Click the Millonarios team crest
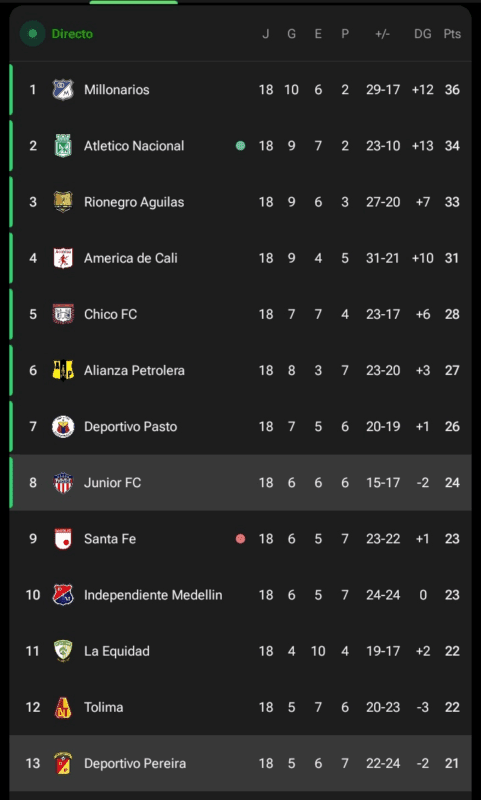Viewport: 481px width, 800px height. 63,90
